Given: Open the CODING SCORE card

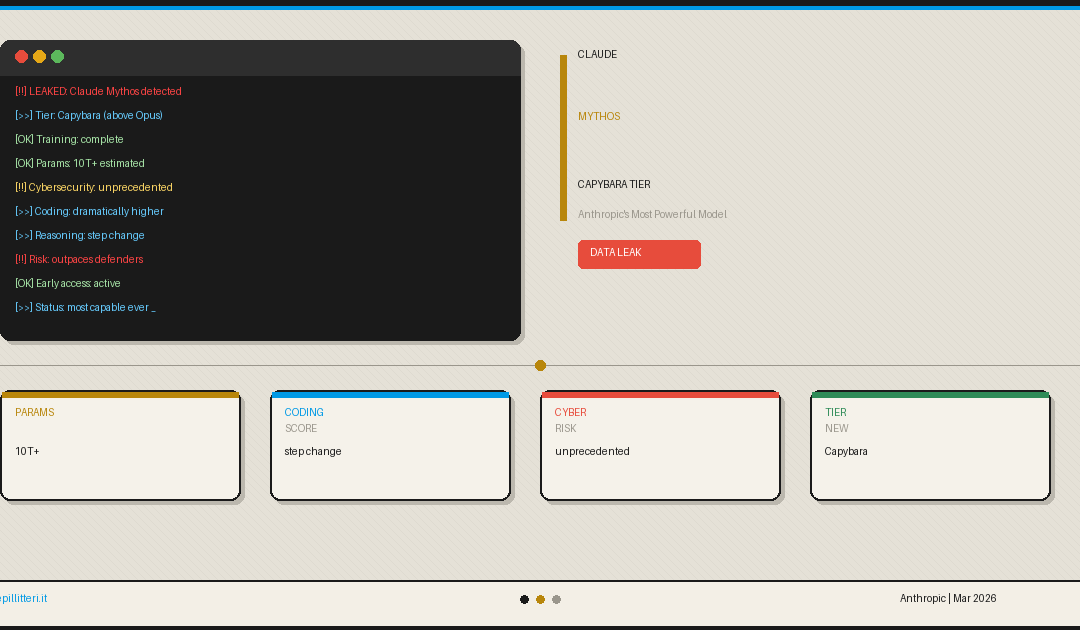Looking at the screenshot, I should [x=391, y=445].
